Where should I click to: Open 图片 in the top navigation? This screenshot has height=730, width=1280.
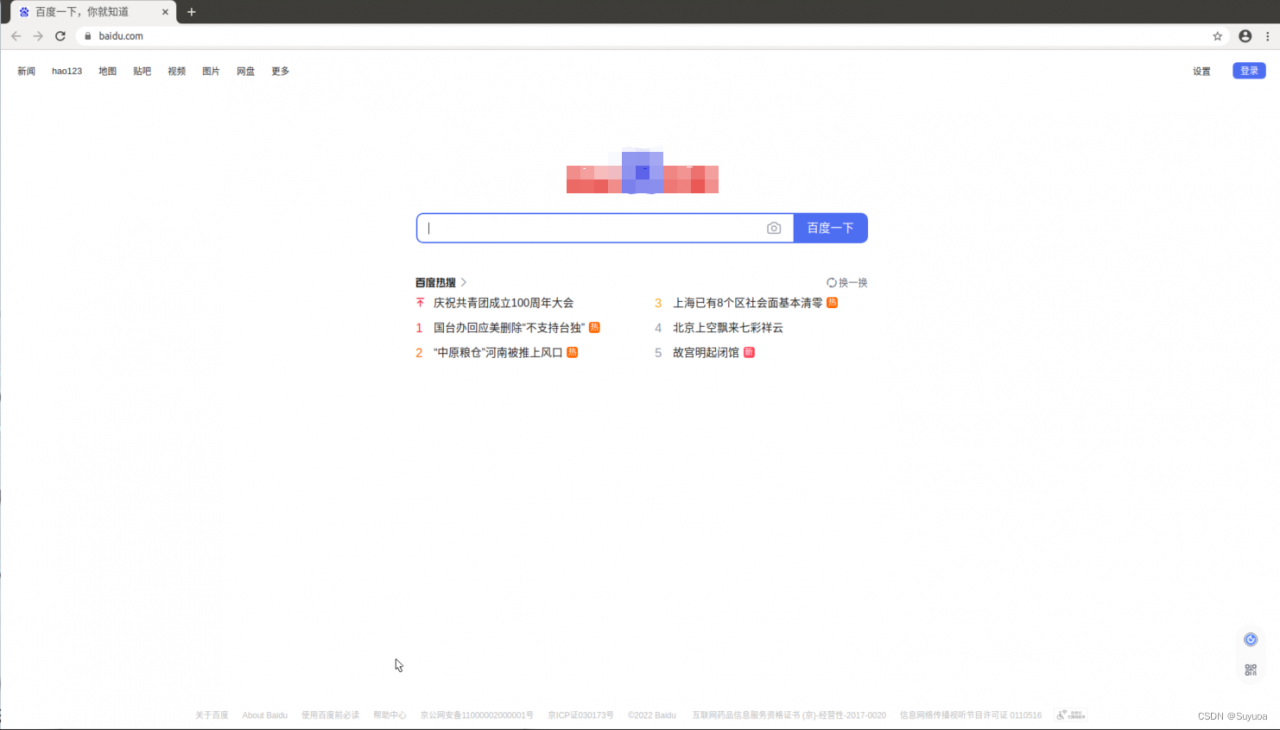tap(211, 71)
